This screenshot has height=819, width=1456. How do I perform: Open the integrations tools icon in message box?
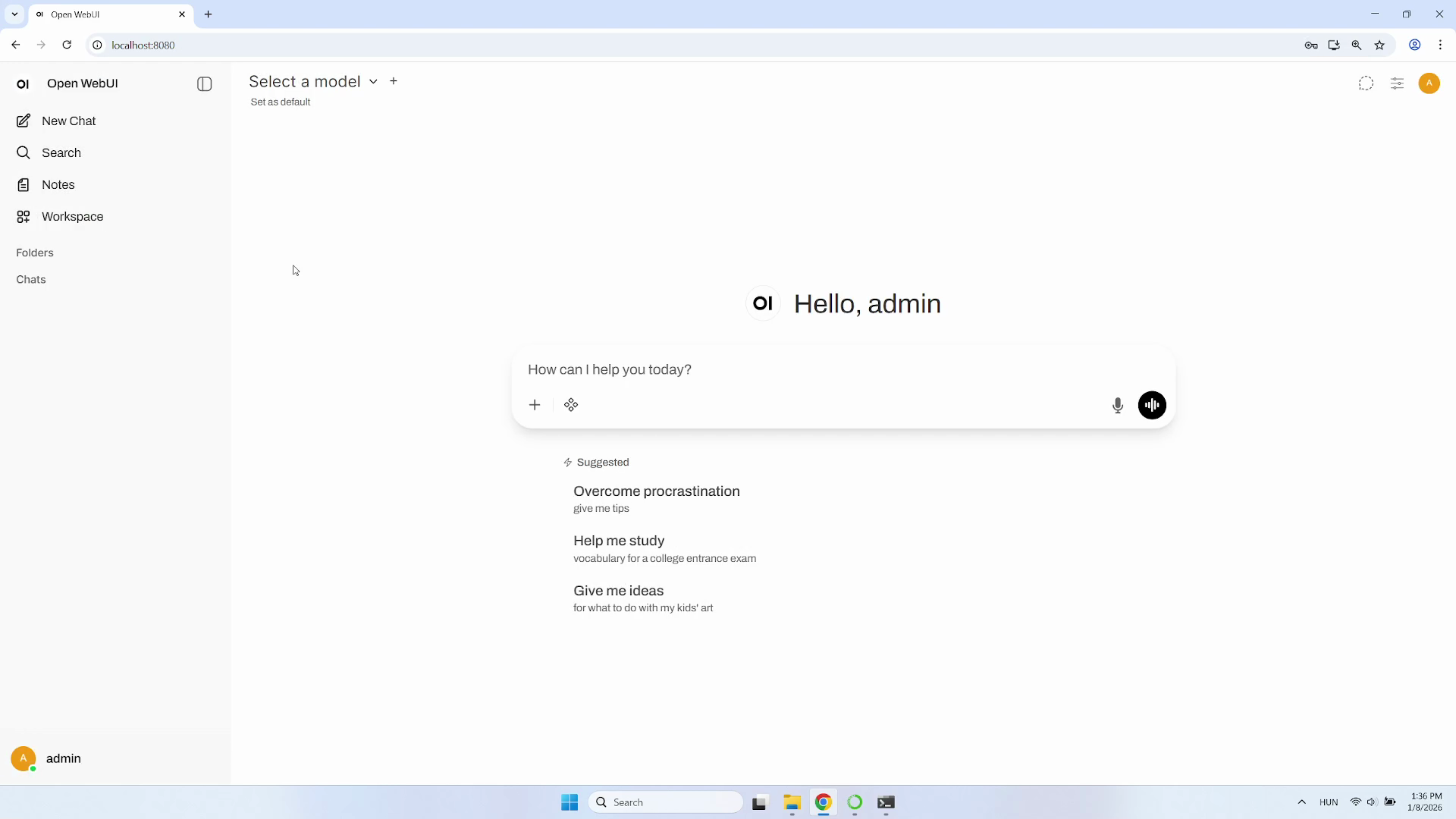[x=571, y=405]
